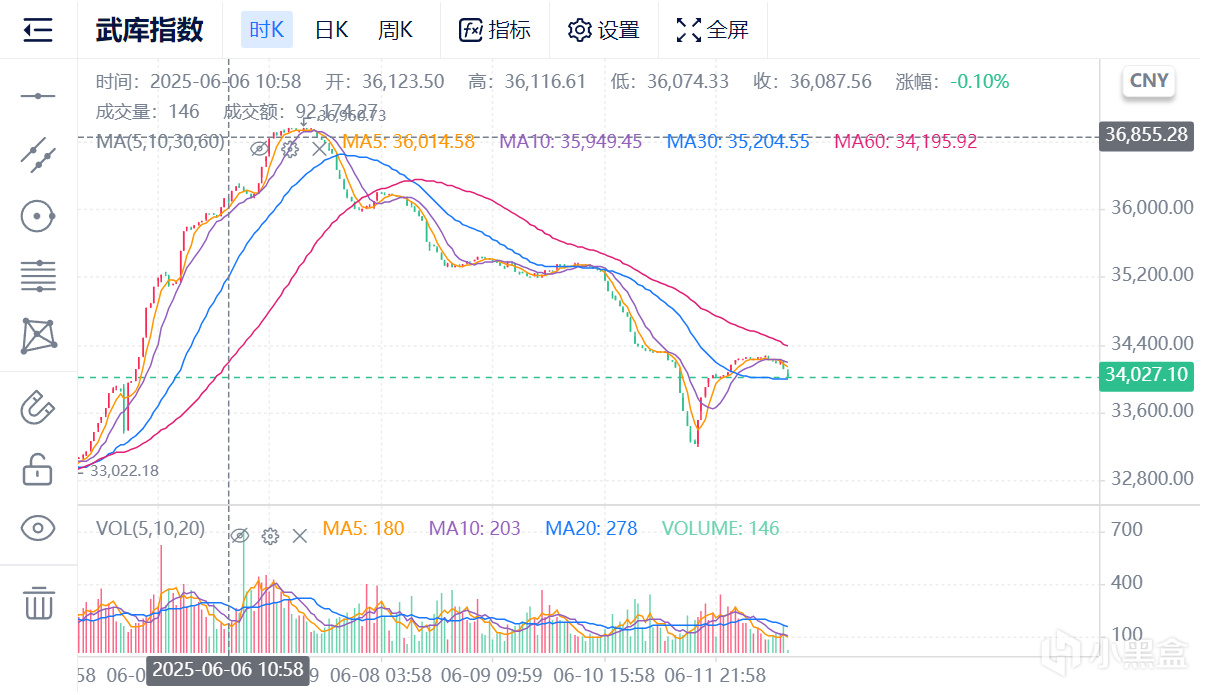Open the 设置 settings panel
Image resolution: width=1224 pixels, height=695 pixels.
603,30
